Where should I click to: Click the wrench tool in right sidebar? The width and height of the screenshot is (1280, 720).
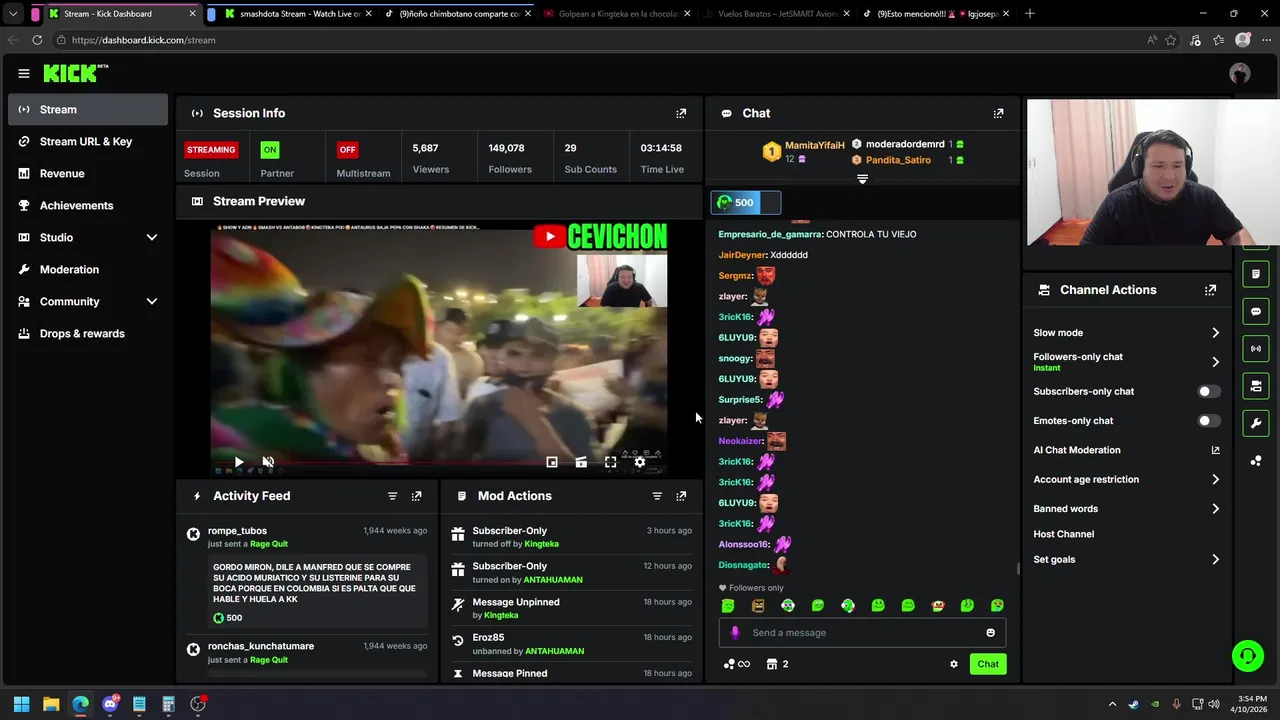pyautogui.click(x=1256, y=423)
